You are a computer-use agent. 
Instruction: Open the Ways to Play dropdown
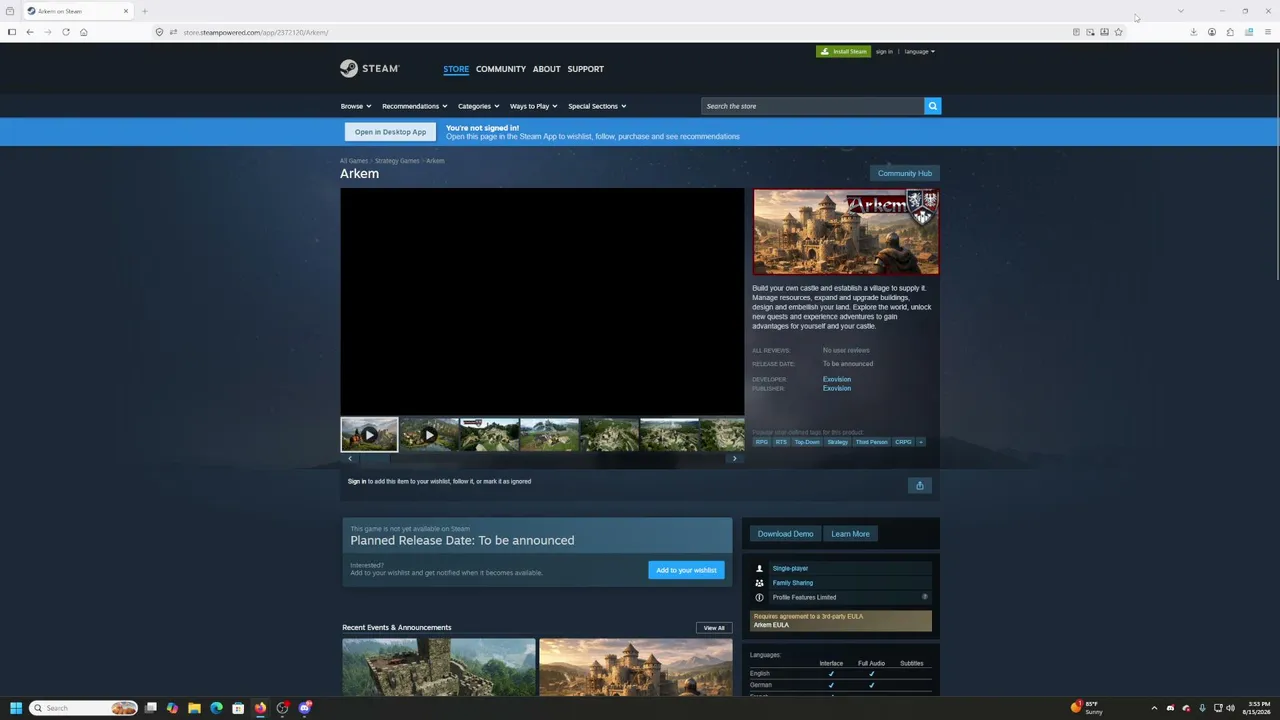tap(534, 106)
